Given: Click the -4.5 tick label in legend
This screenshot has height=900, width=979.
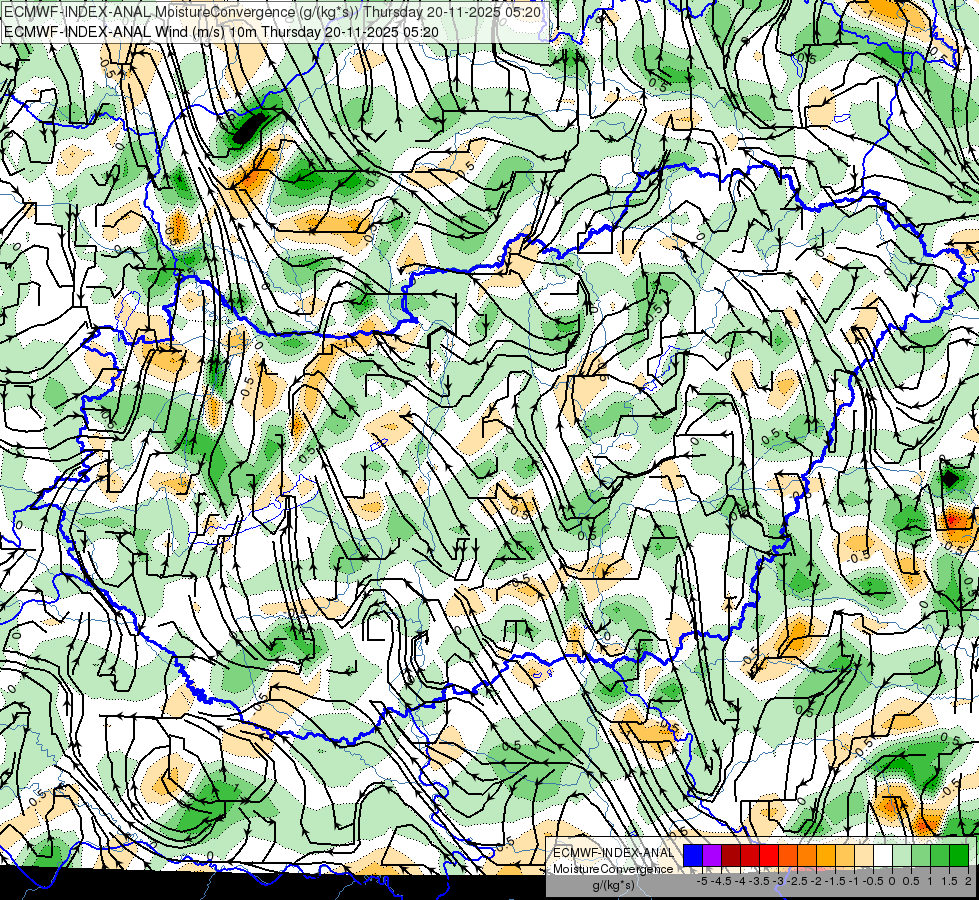Looking at the screenshot, I should 721,881.
